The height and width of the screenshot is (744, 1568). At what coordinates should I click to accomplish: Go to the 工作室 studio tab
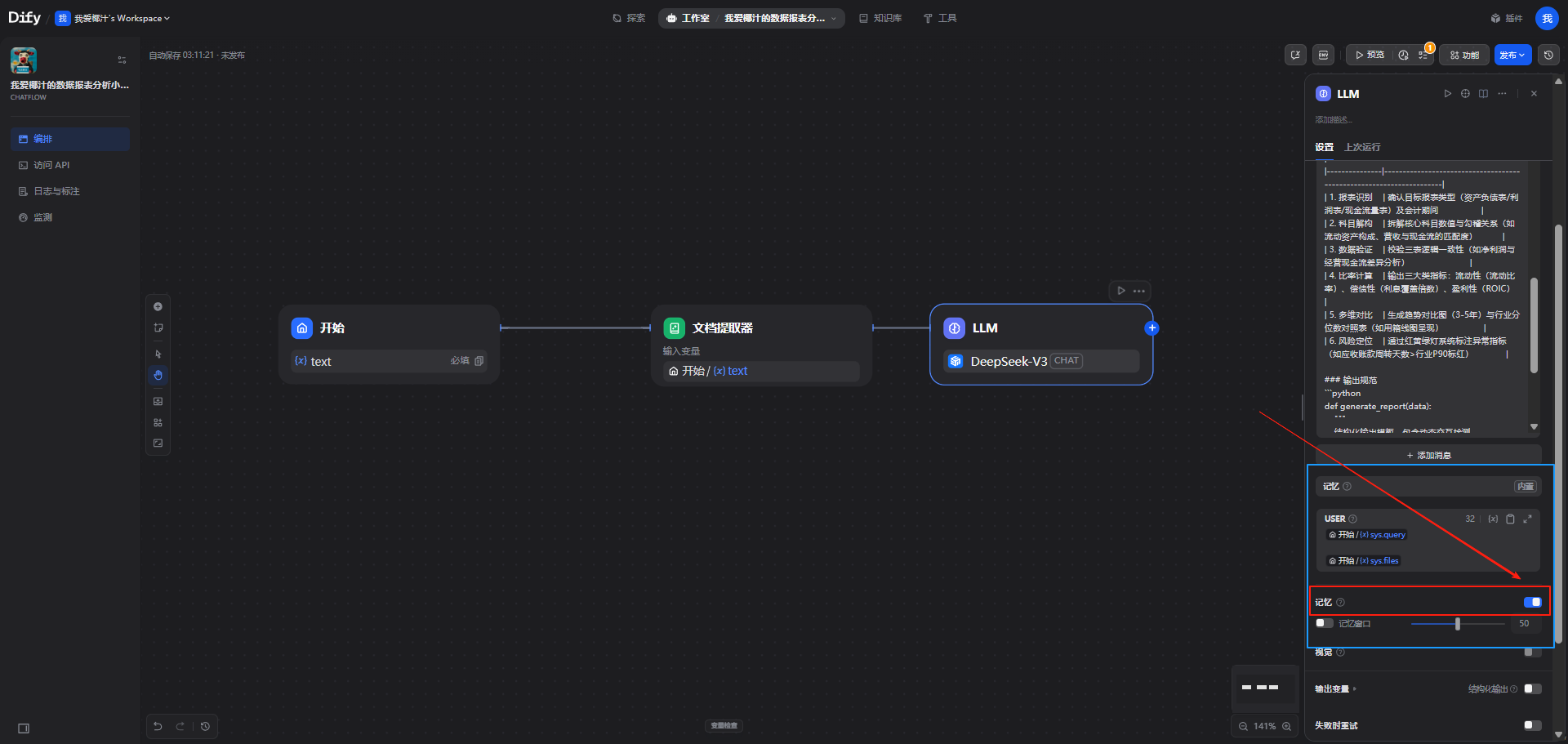pos(688,18)
